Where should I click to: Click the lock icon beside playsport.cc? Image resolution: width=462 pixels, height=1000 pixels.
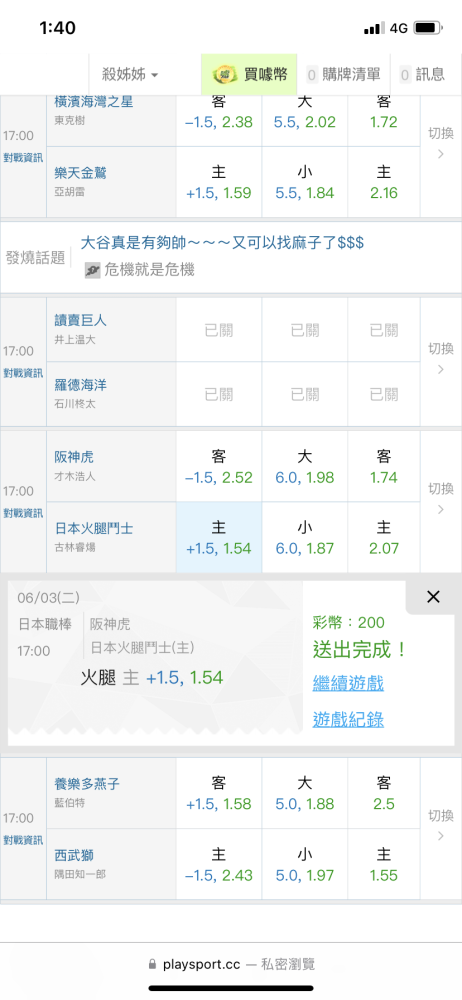pos(152,964)
